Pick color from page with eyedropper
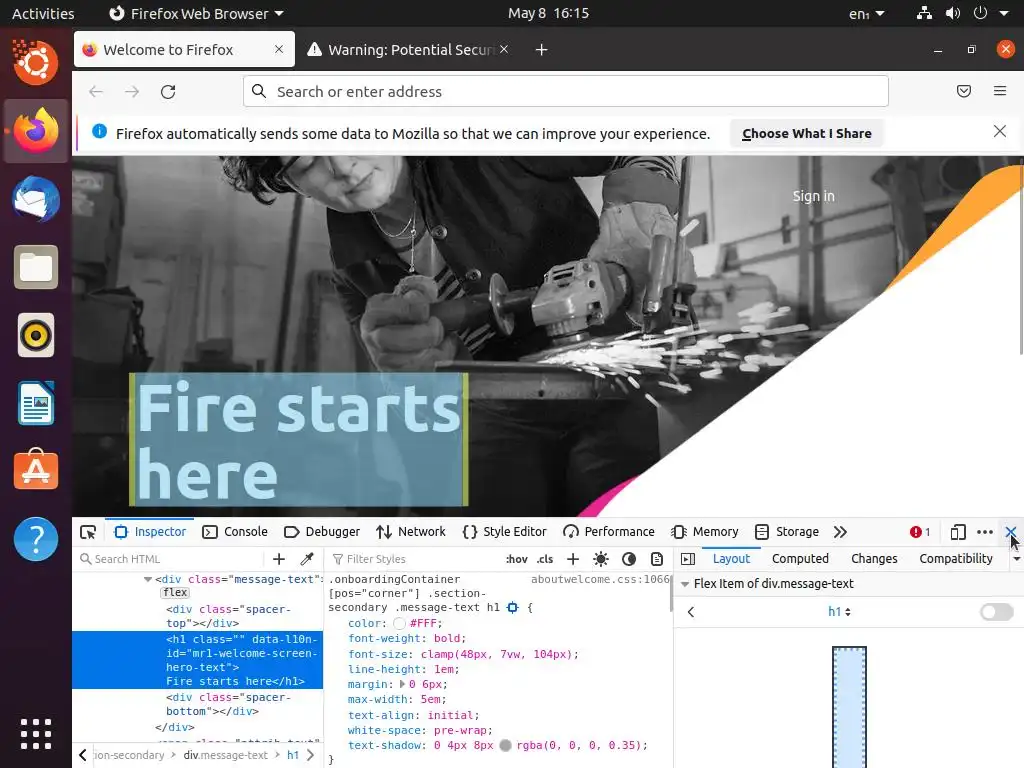The height and width of the screenshot is (768, 1024). tap(307, 559)
